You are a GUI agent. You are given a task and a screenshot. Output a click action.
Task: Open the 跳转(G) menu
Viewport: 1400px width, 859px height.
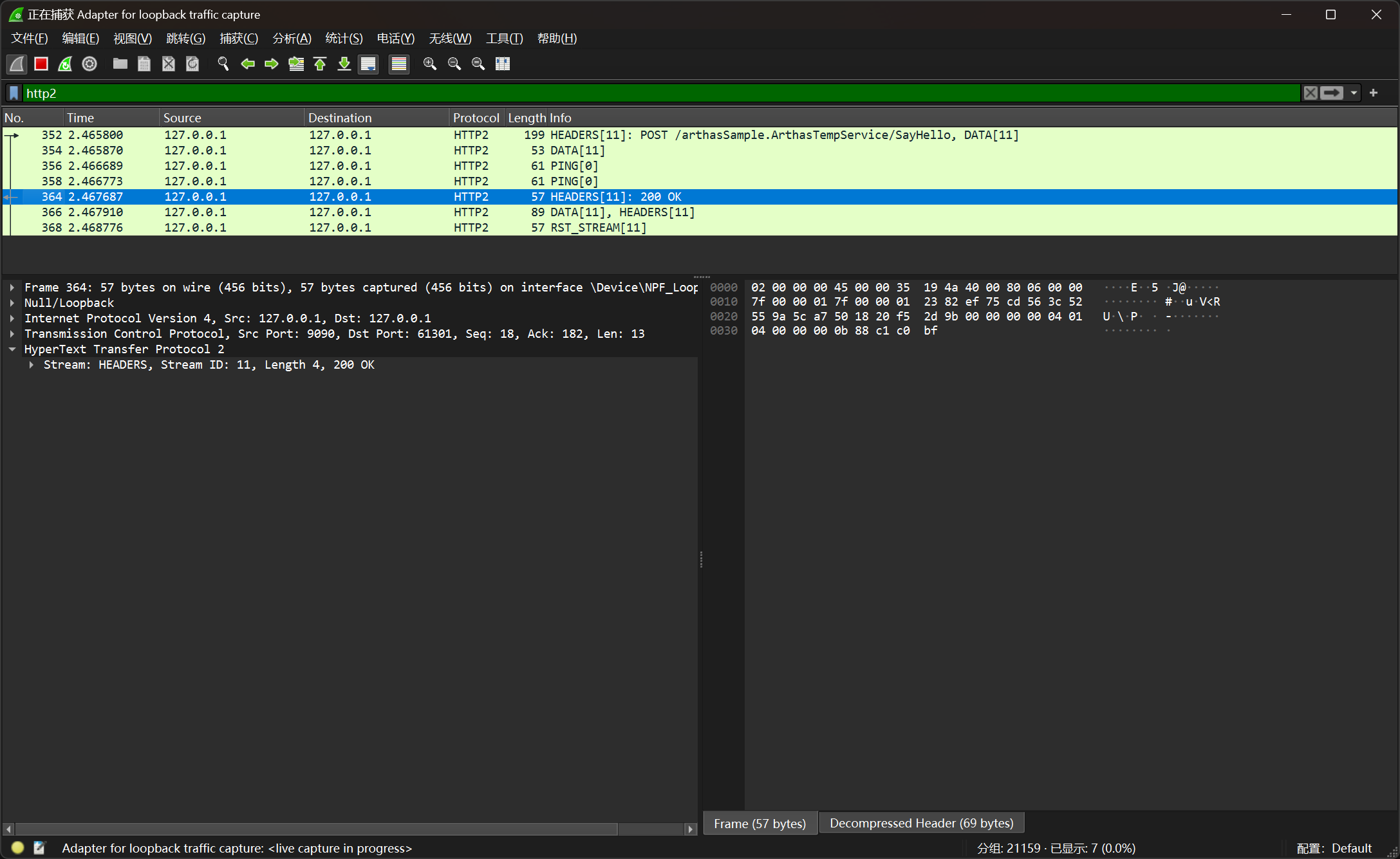coord(185,39)
